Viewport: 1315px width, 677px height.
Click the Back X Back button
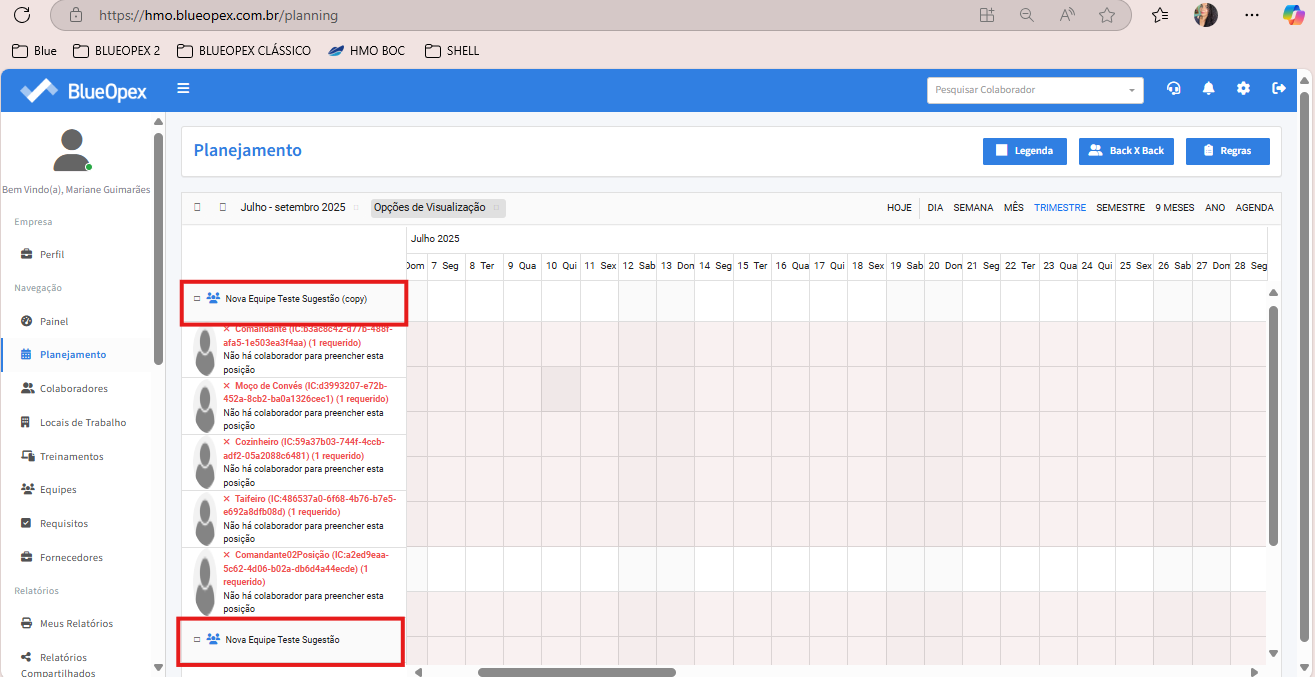coord(1126,151)
